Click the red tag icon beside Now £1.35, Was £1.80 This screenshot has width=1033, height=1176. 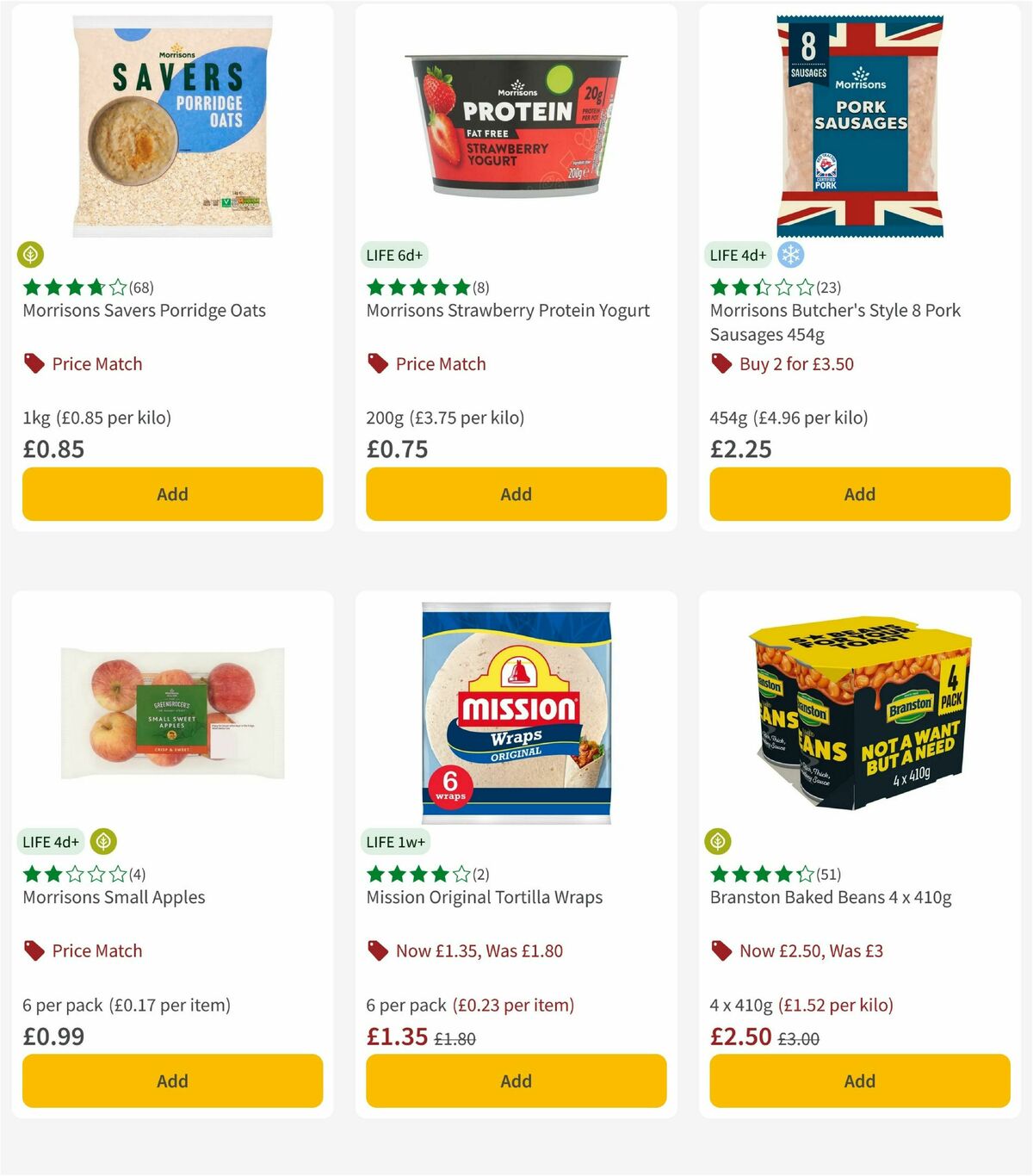click(x=378, y=950)
